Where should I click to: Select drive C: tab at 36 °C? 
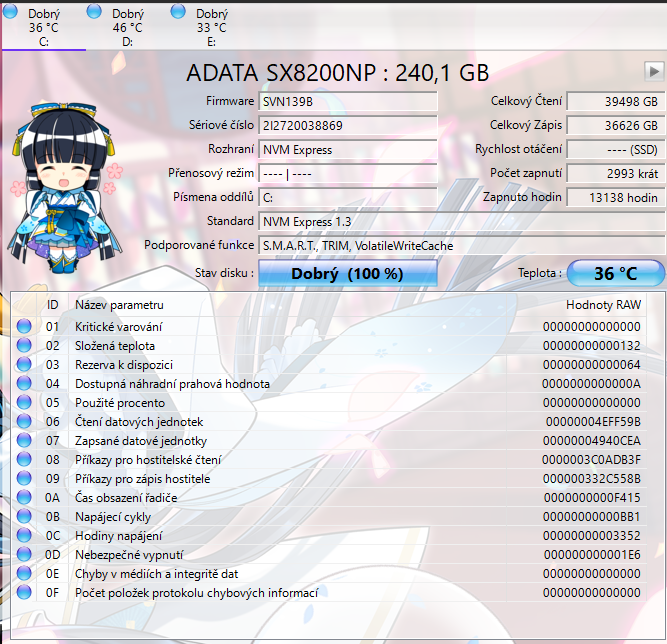(43, 27)
